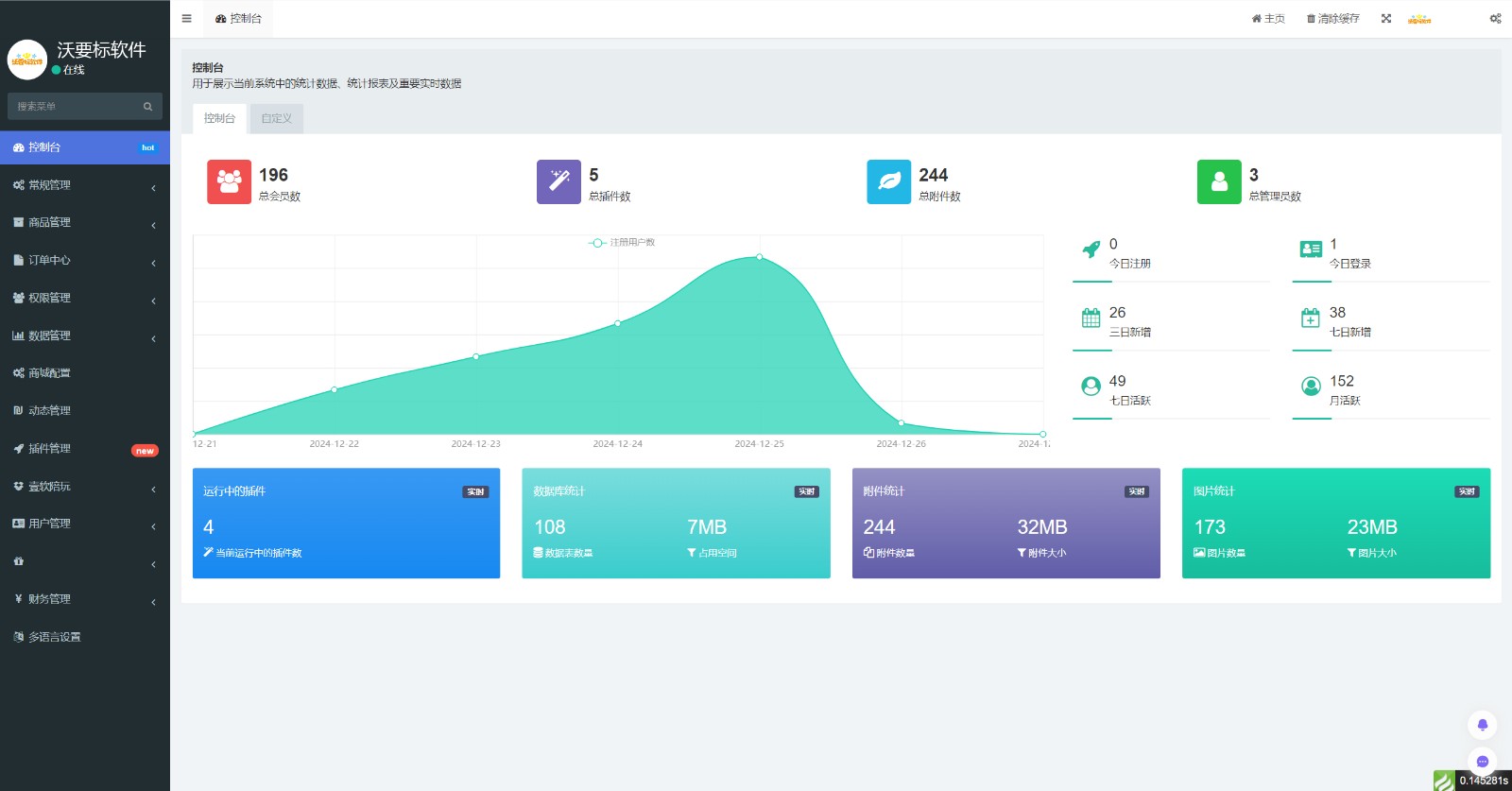The width and height of the screenshot is (1512, 791).
Task: Open the chat bubble floating icon
Action: [x=1482, y=761]
